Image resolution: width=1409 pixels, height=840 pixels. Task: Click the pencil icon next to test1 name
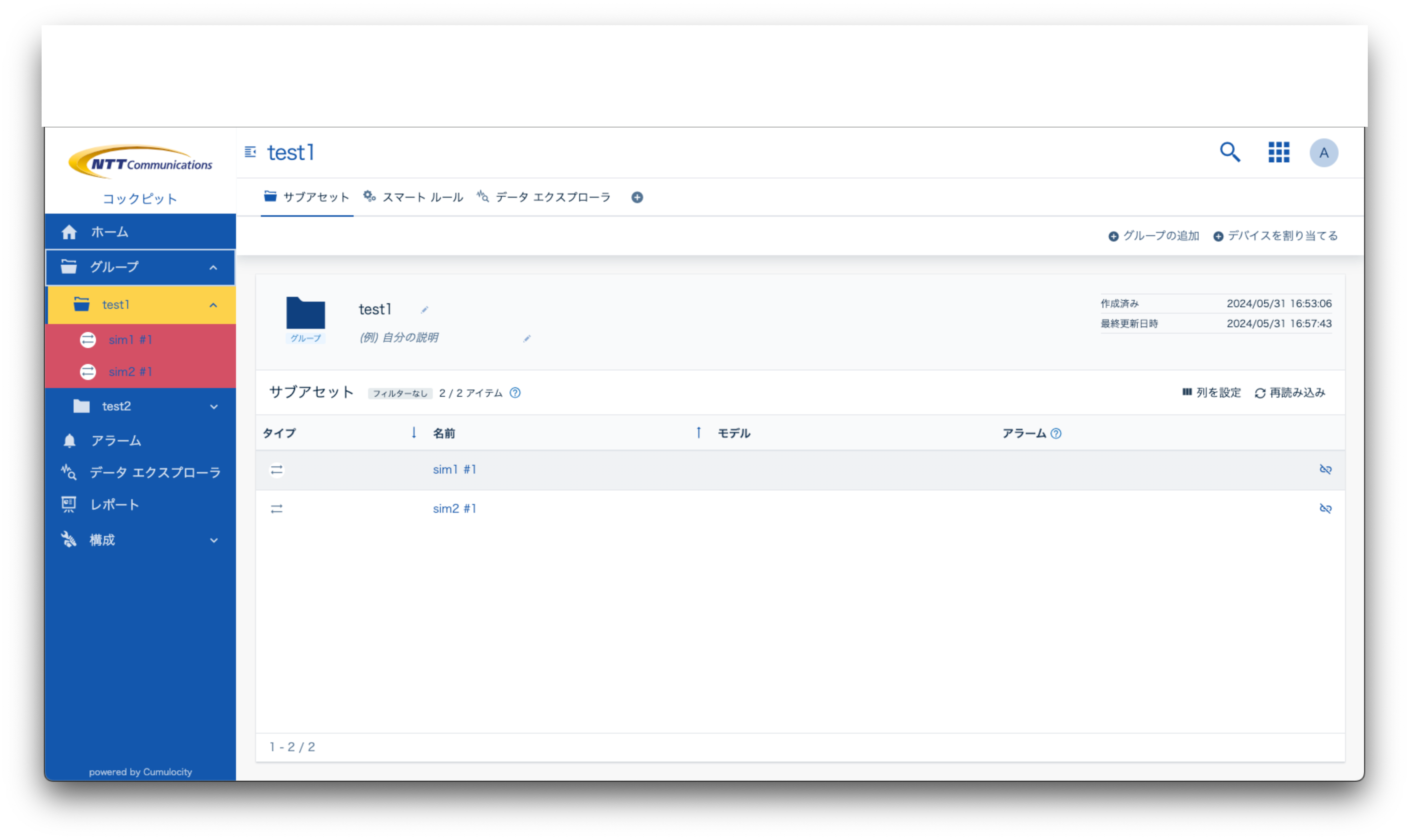click(x=424, y=310)
